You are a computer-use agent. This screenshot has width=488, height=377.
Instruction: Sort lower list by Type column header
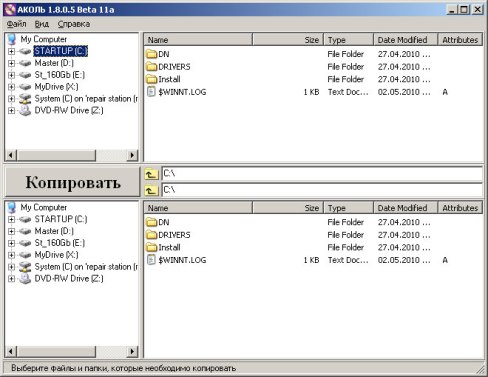tap(349, 208)
